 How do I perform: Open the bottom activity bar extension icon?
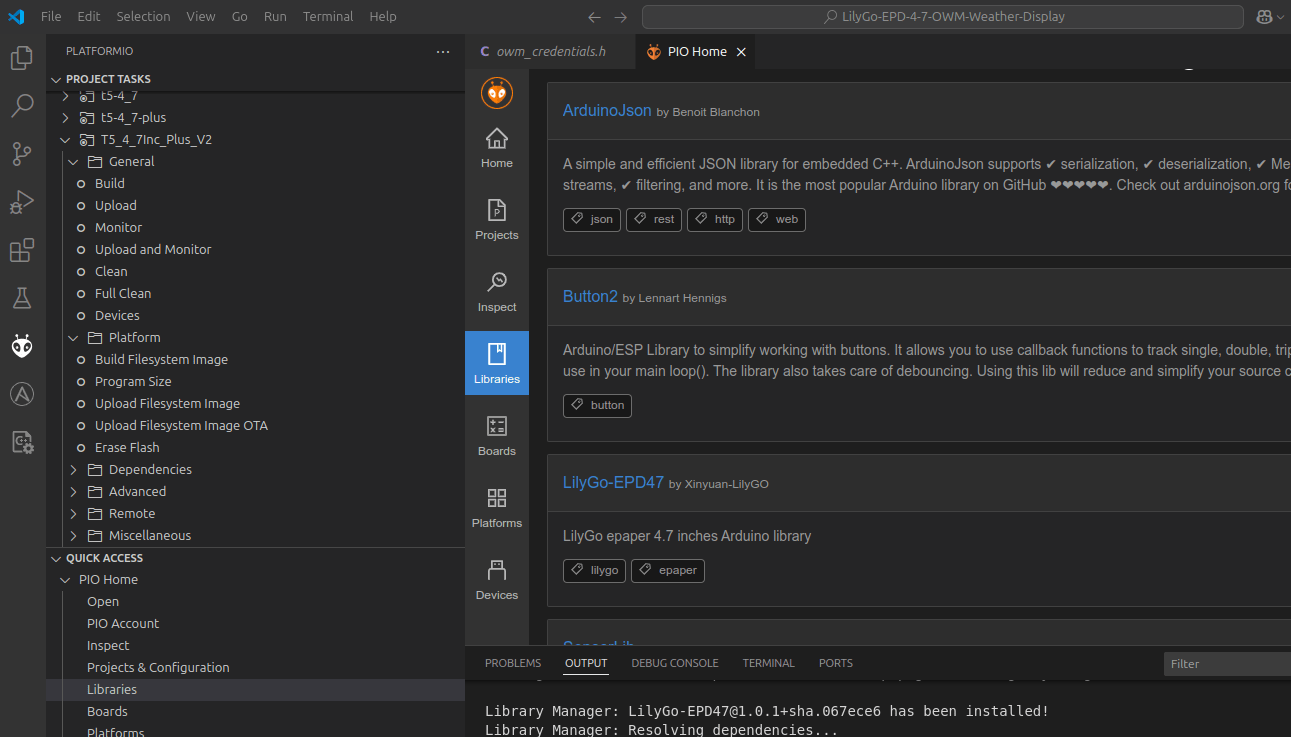pyautogui.click(x=22, y=442)
